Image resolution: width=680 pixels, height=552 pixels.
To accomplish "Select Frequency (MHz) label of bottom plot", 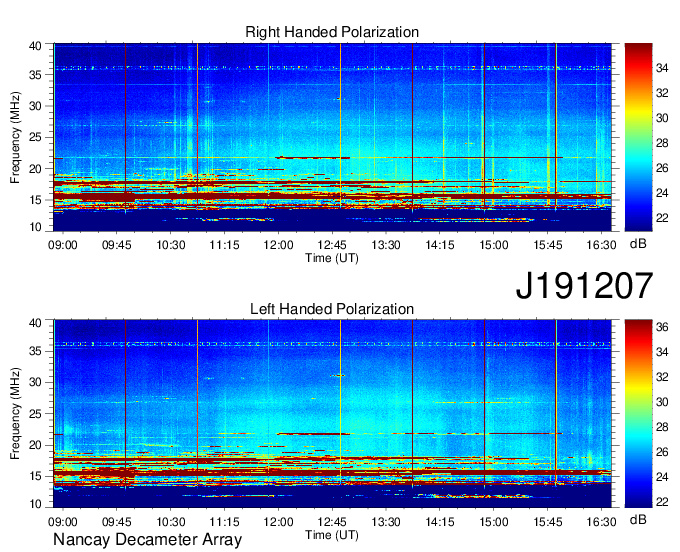I will tap(15, 414).
